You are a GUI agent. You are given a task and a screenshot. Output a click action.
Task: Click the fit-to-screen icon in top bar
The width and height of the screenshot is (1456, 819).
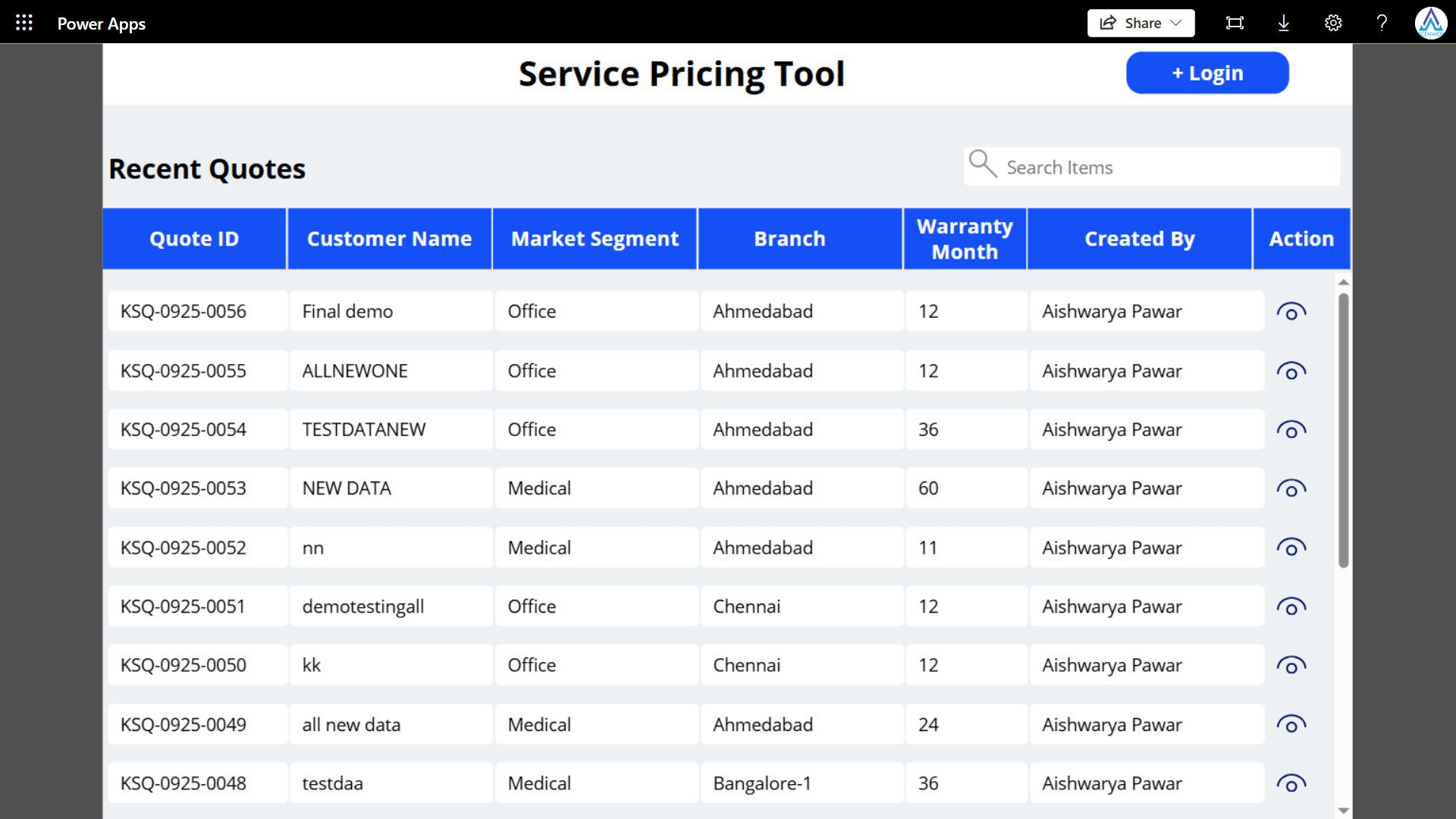click(1235, 23)
